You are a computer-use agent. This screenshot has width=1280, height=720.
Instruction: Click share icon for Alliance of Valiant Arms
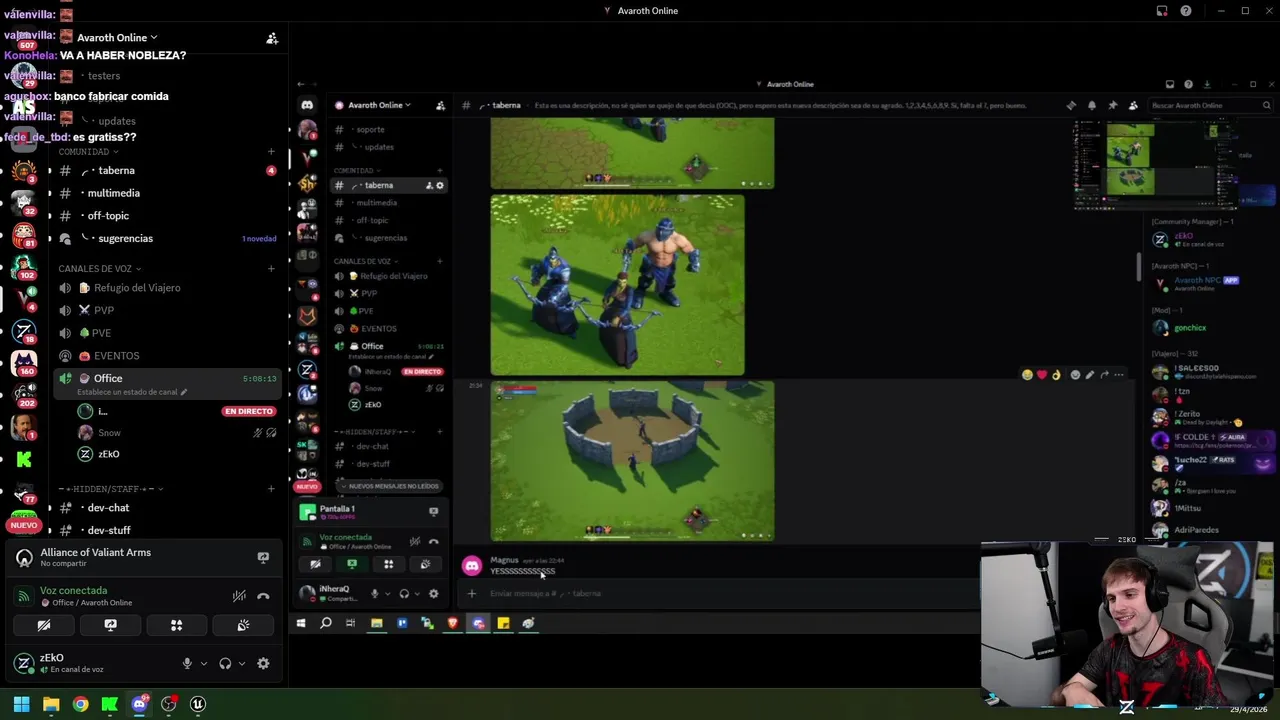click(263, 558)
